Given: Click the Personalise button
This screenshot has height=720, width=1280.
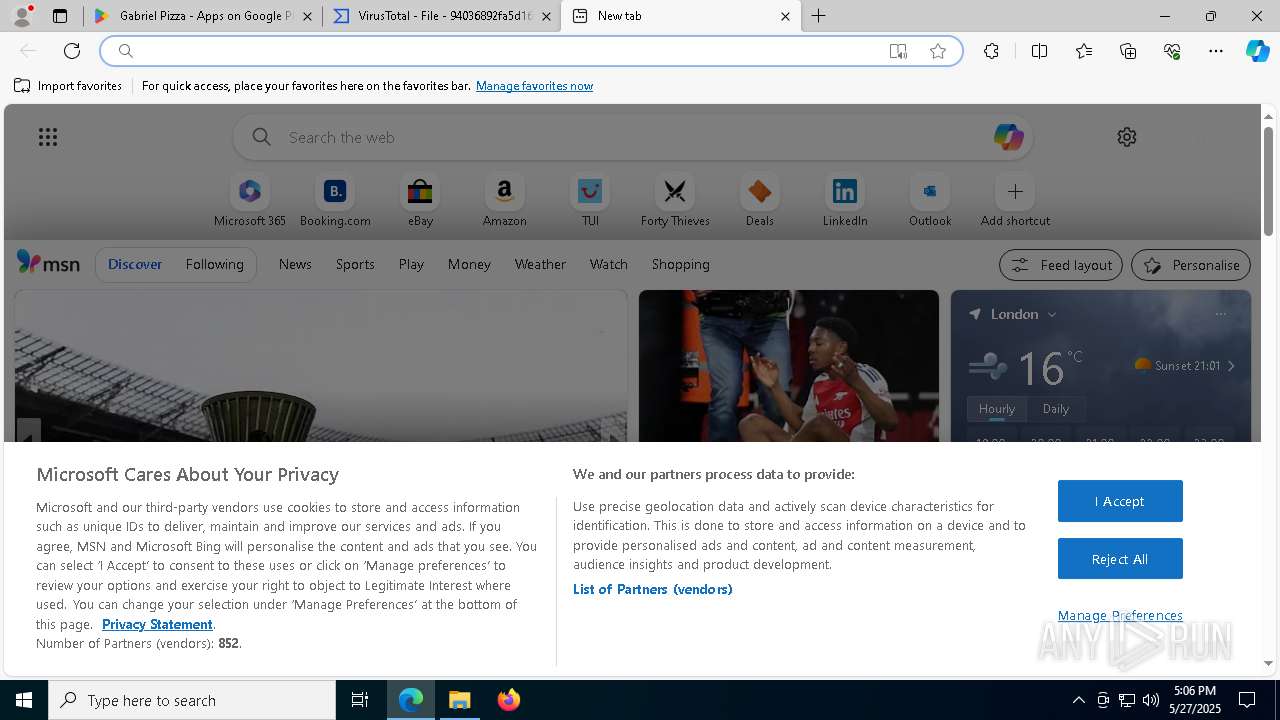Looking at the screenshot, I should pos(1191,265).
